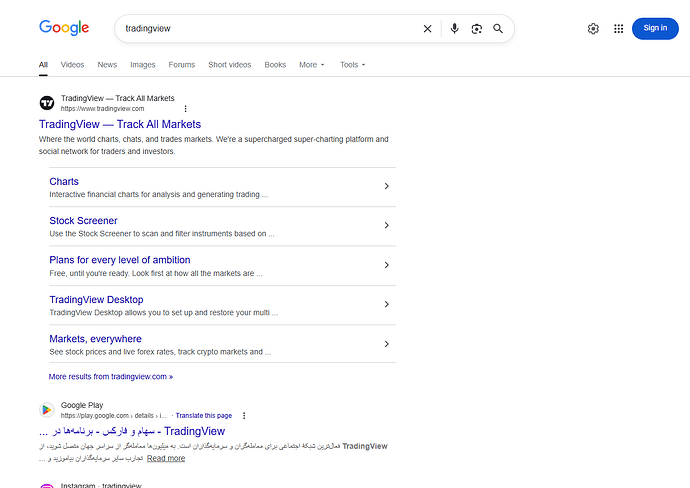Open Markets, everywhere sitelink
The image size is (690, 488).
[95, 338]
